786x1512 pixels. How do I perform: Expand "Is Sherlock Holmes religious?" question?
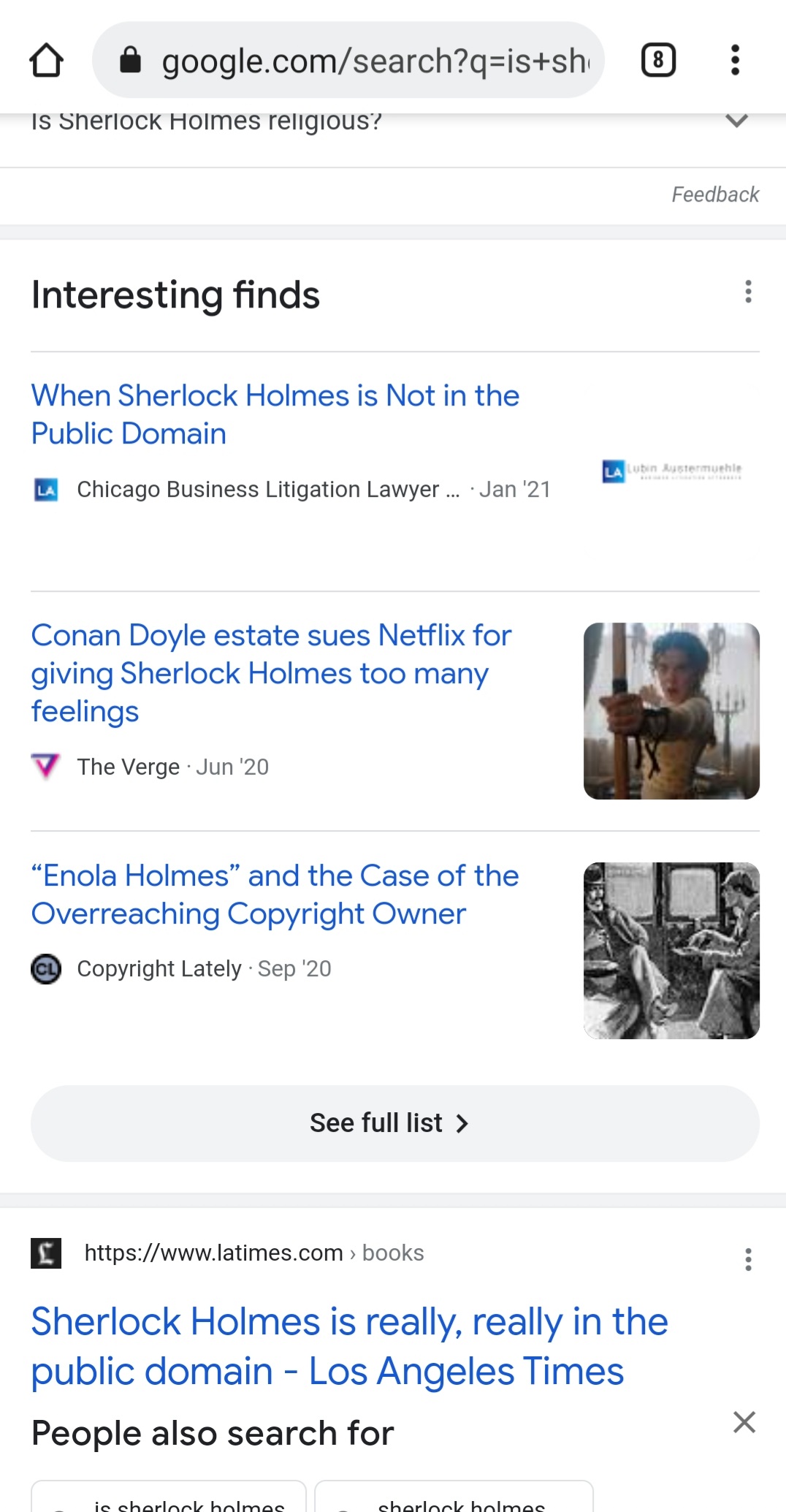coord(737,121)
